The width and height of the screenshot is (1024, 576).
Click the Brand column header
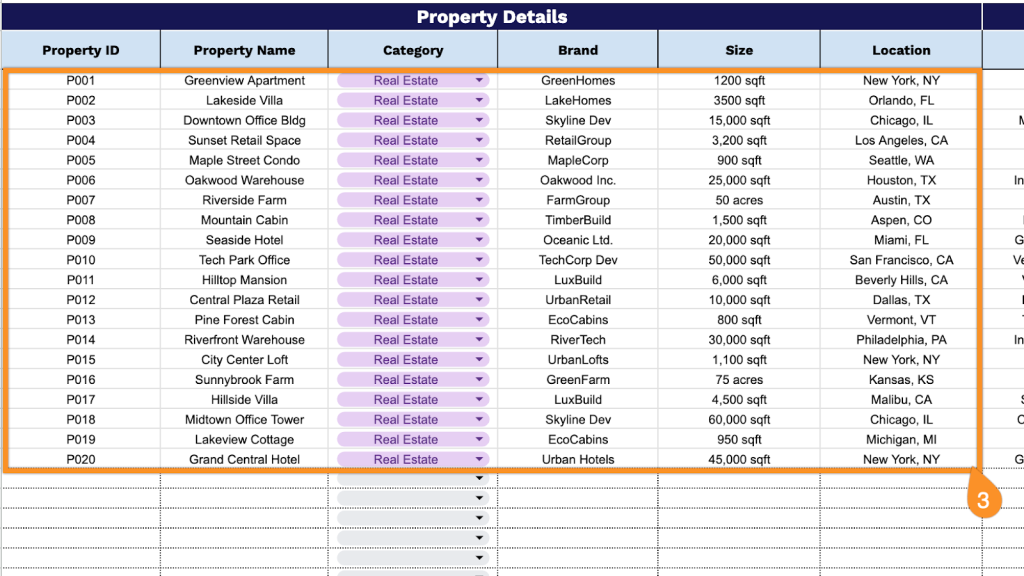tap(578, 50)
